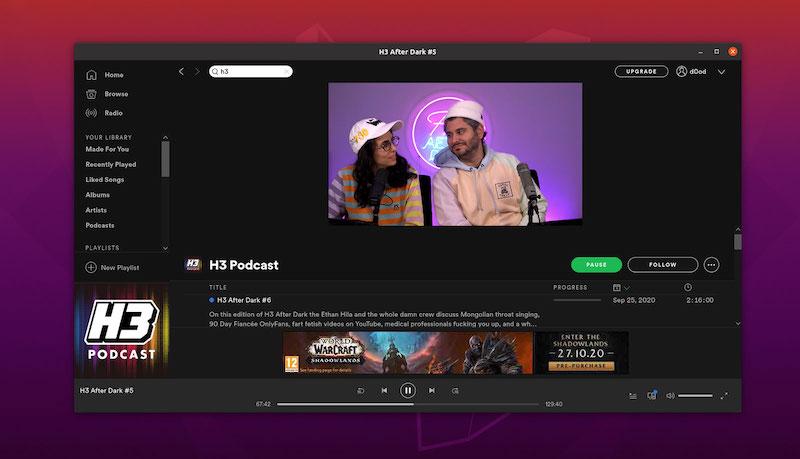The image size is (800, 459).
Task: Go forward with the right arrow
Action: click(196, 71)
